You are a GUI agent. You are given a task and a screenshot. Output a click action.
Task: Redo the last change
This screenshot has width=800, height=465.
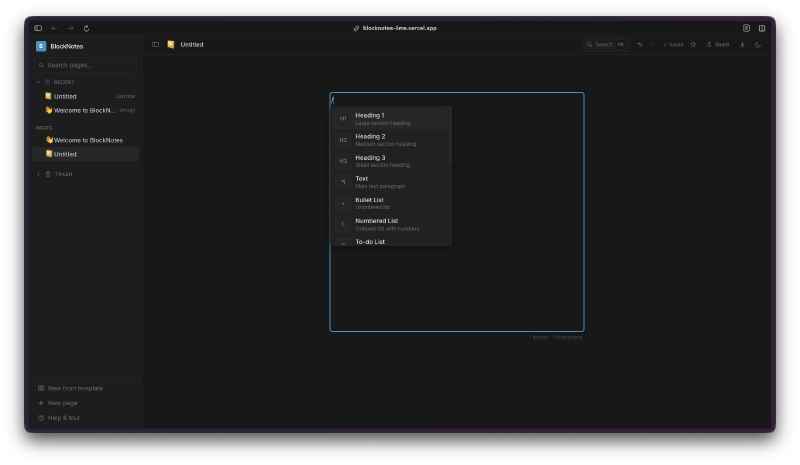pyautogui.click(x=653, y=45)
